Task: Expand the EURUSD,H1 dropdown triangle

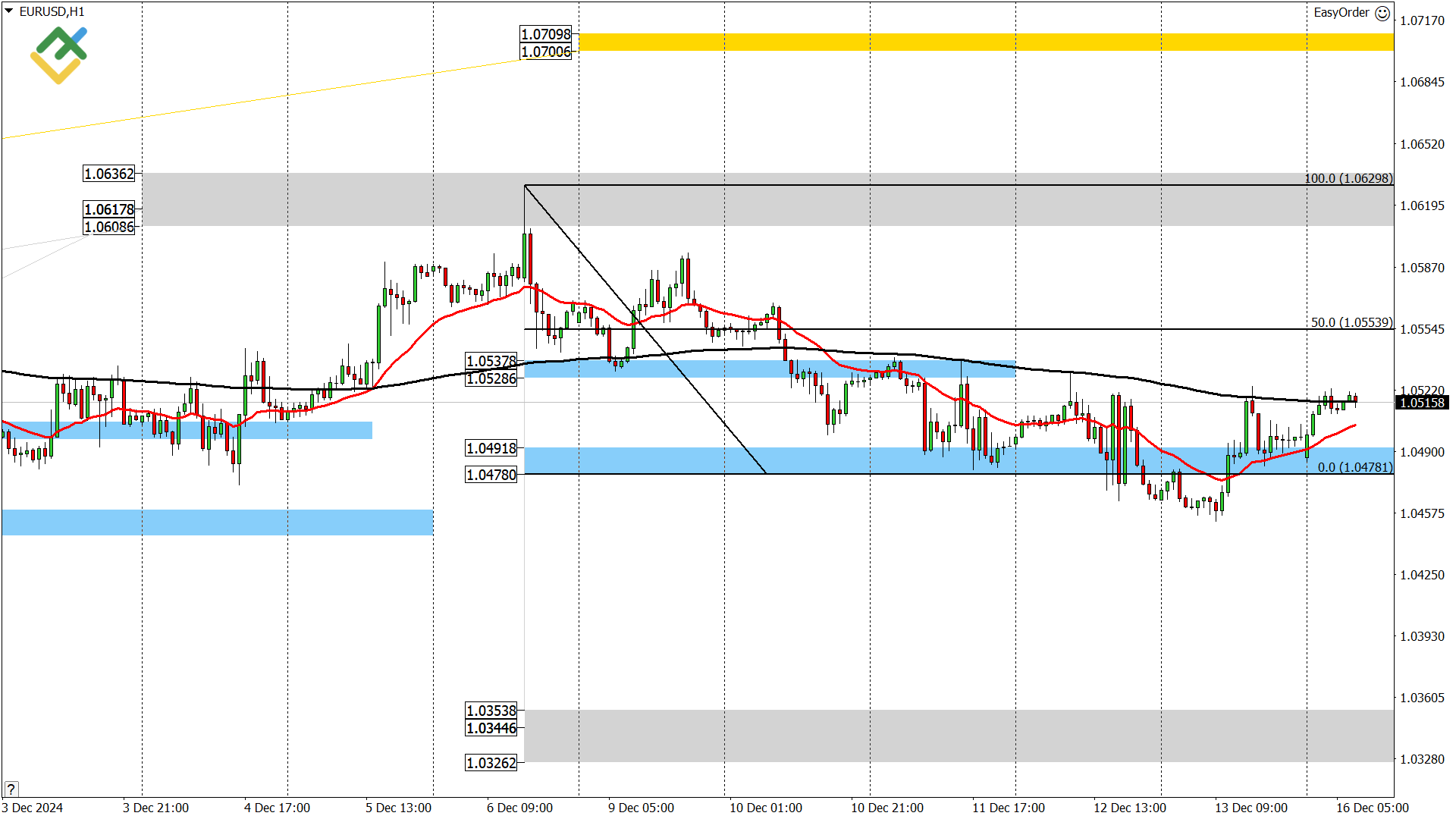Action: pos(8,12)
